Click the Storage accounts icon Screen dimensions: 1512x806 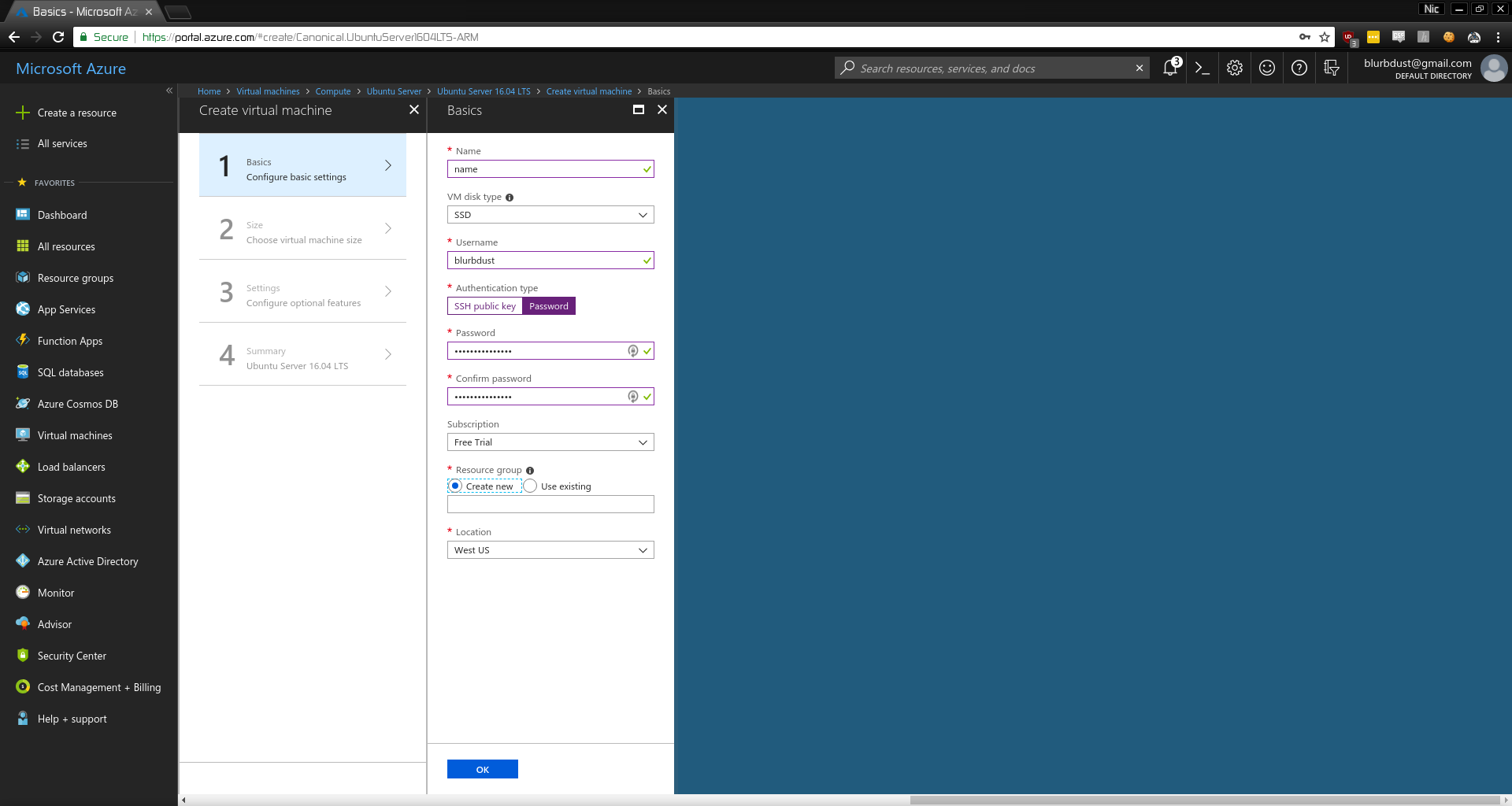click(23, 498)
